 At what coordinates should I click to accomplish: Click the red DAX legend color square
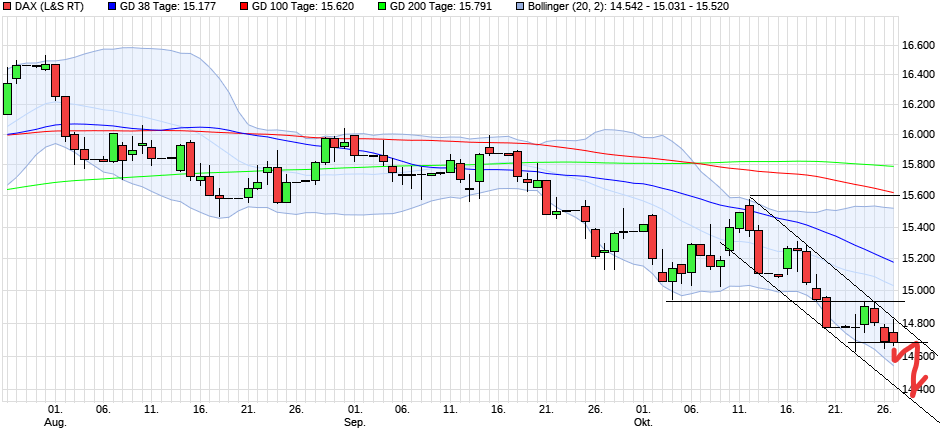click(7, 7)
